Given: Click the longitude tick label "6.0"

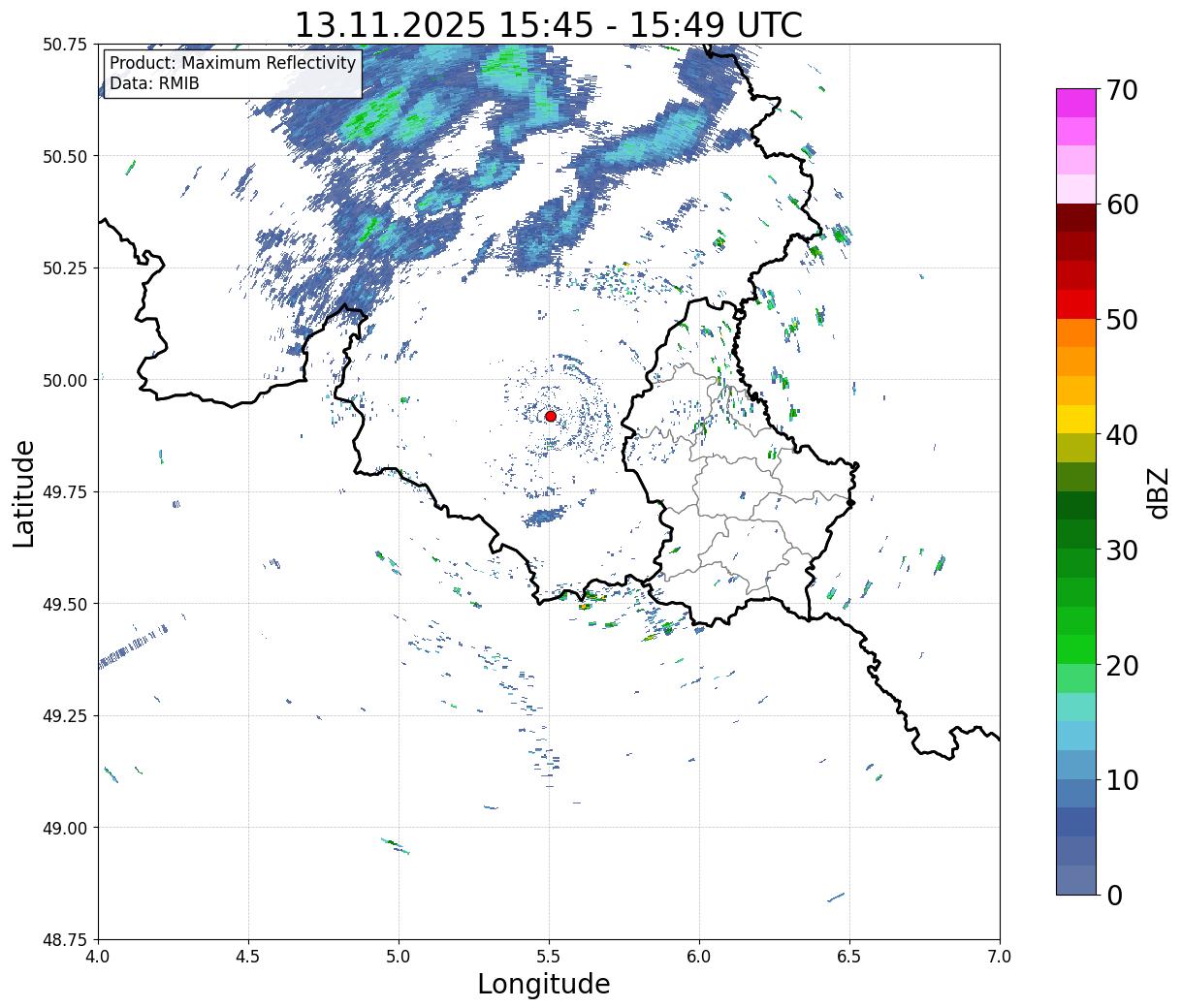Looking at the screenshot, I should point(699,956).
